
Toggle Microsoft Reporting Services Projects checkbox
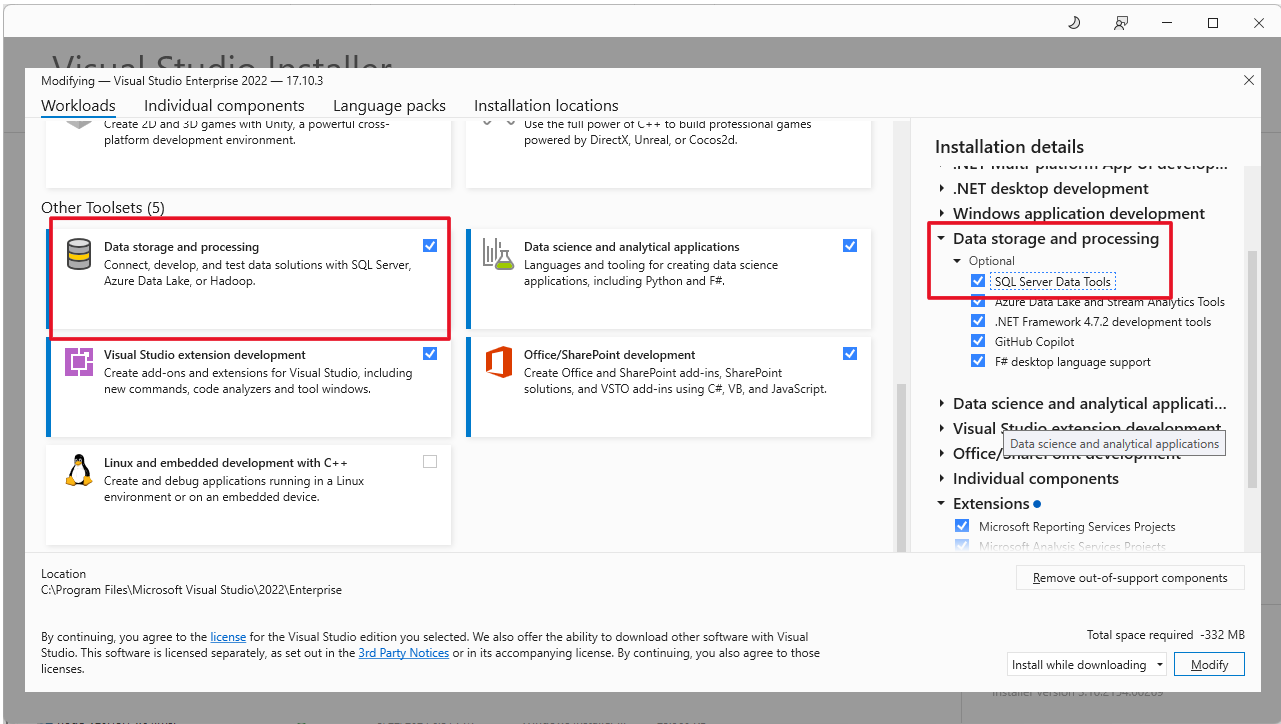(962, 526)
